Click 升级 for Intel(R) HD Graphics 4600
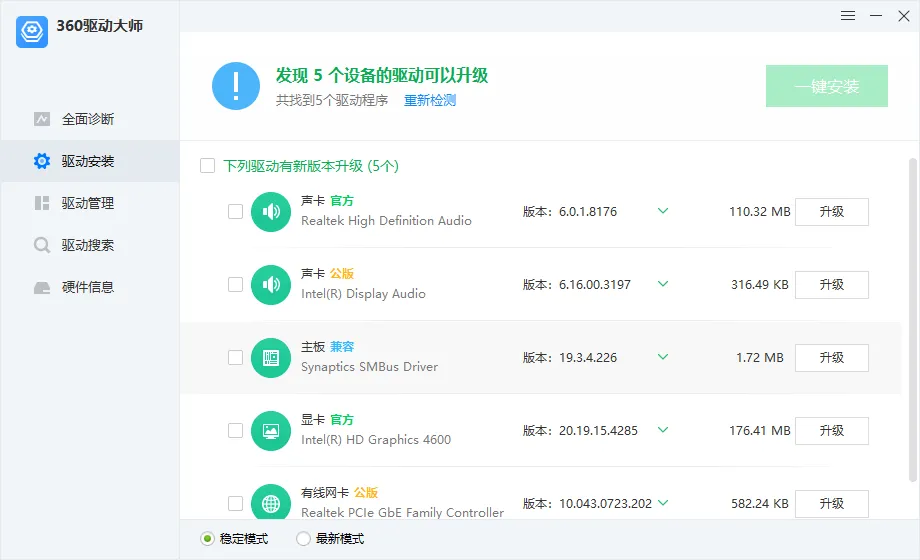The width and height of the screenshot is (920, 560). click(831, 431)
